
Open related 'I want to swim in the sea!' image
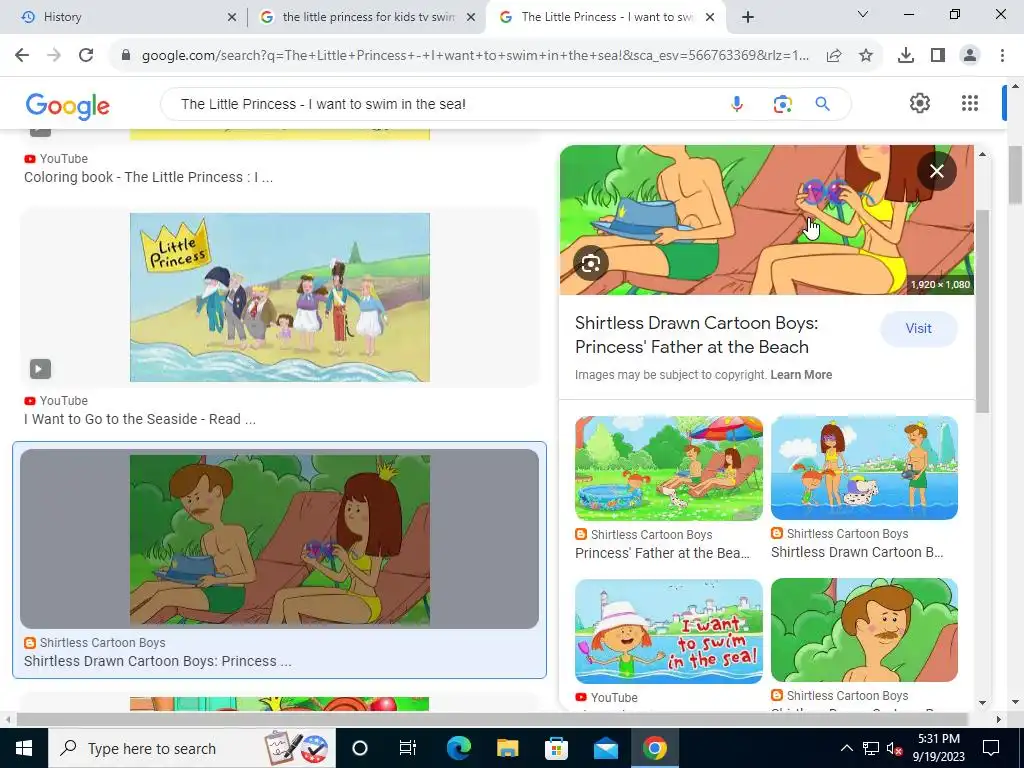(669, 631)
